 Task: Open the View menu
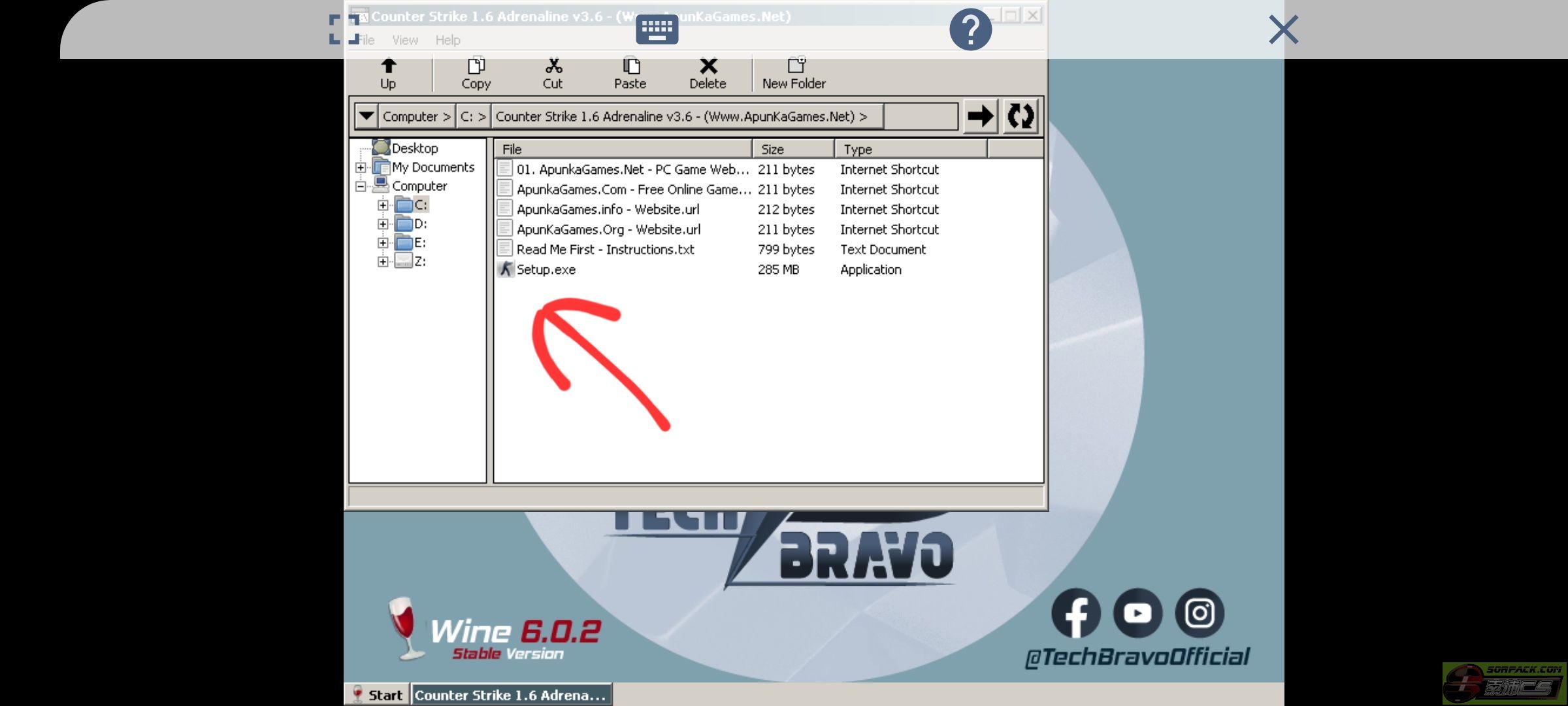[x=404, y=41]
